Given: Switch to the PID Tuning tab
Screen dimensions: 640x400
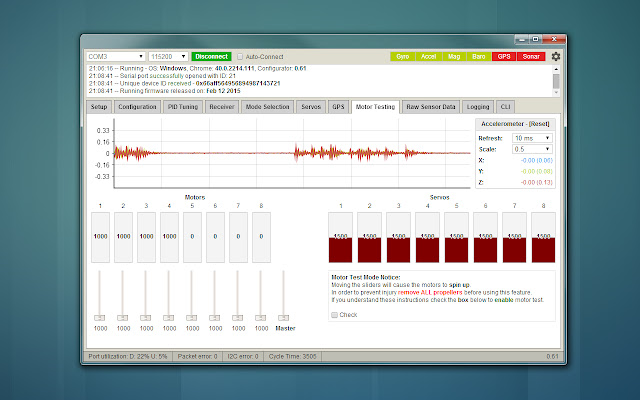Looking at the screenshot, I should point(182,105).
